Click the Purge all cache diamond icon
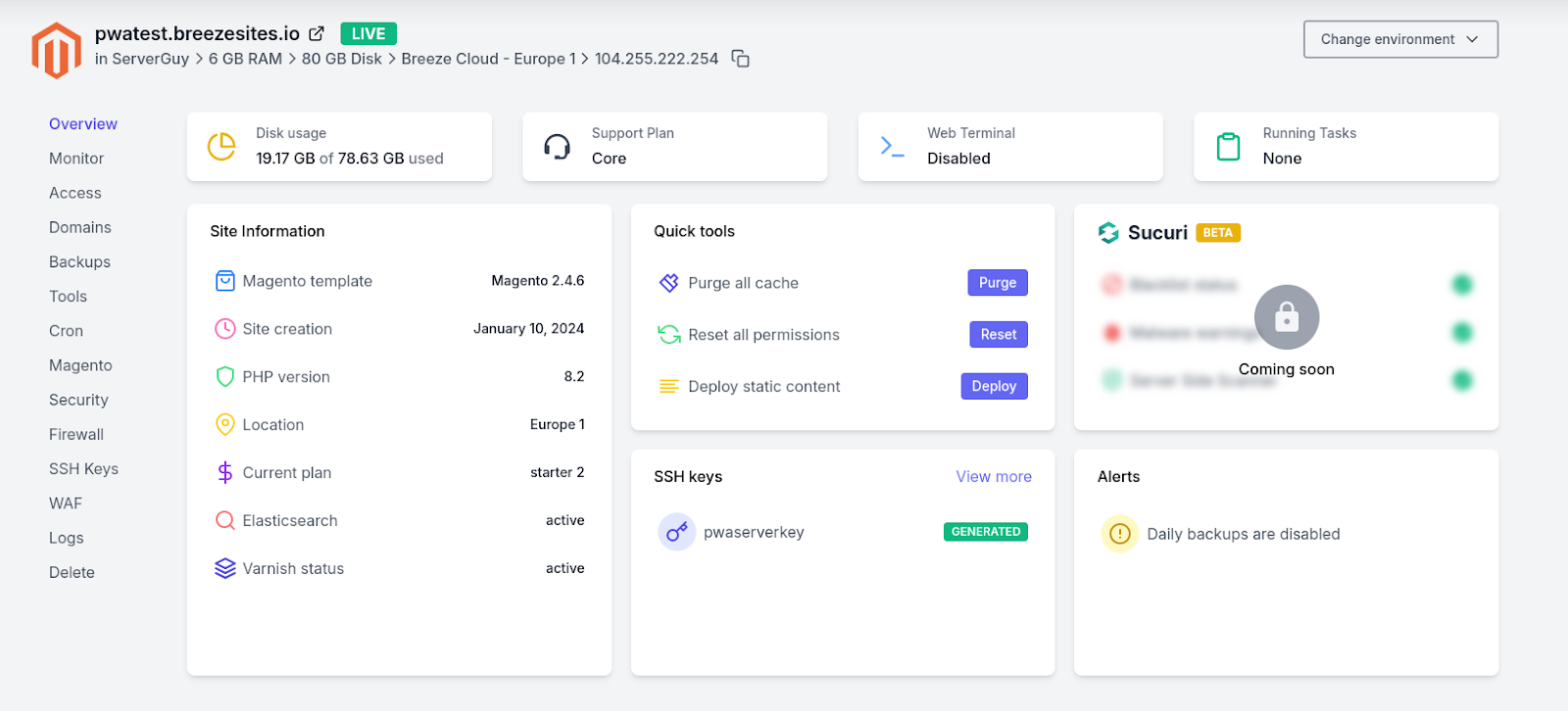This screenshot has height=711, width=1568. (669, 283)
